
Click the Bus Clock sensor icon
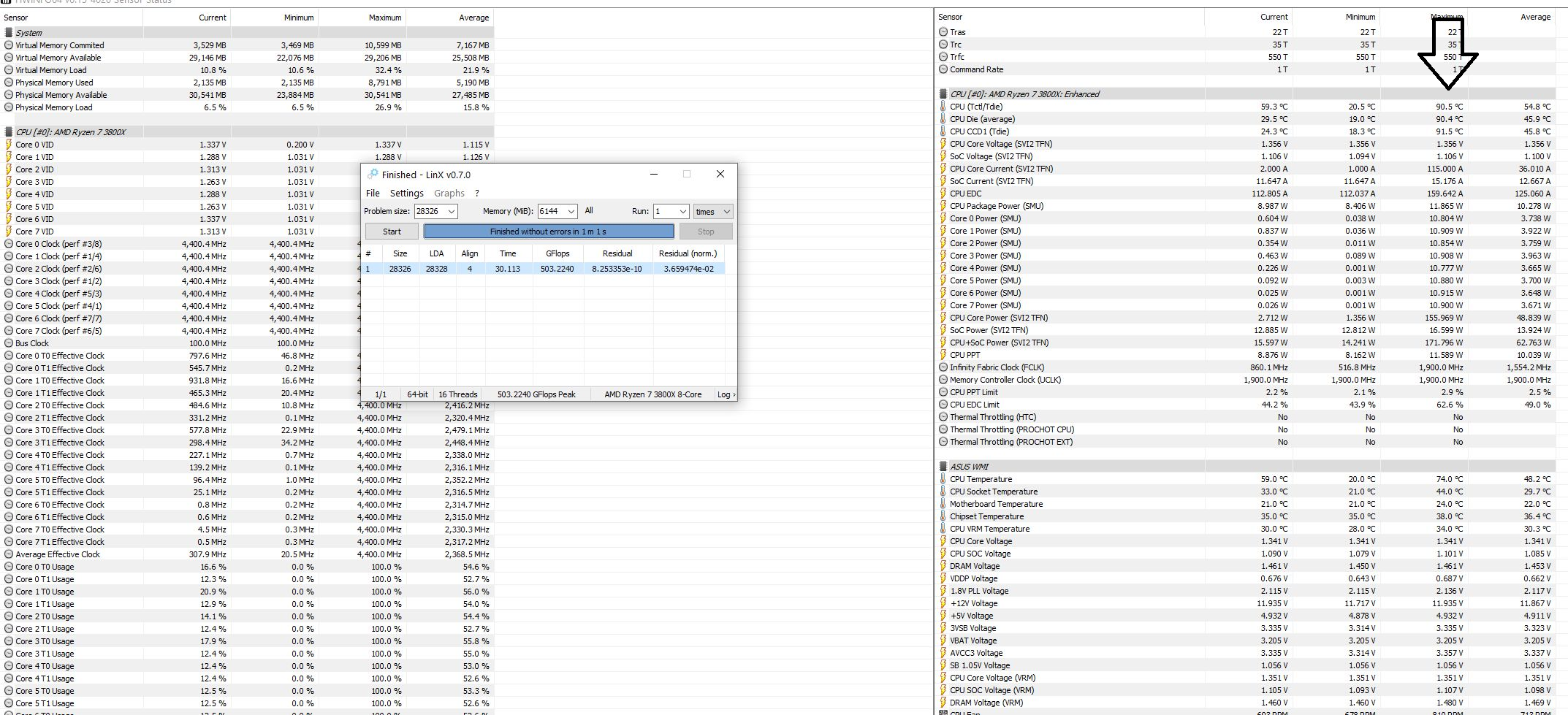[9, 343]
